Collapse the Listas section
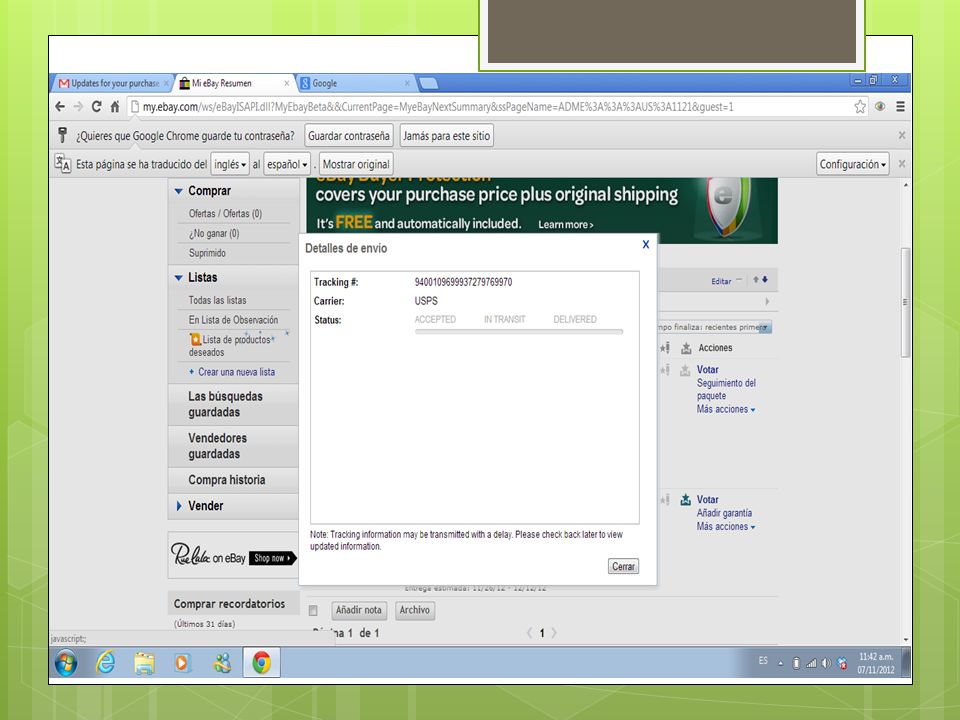The image size is (960, 720). point(178,277)
